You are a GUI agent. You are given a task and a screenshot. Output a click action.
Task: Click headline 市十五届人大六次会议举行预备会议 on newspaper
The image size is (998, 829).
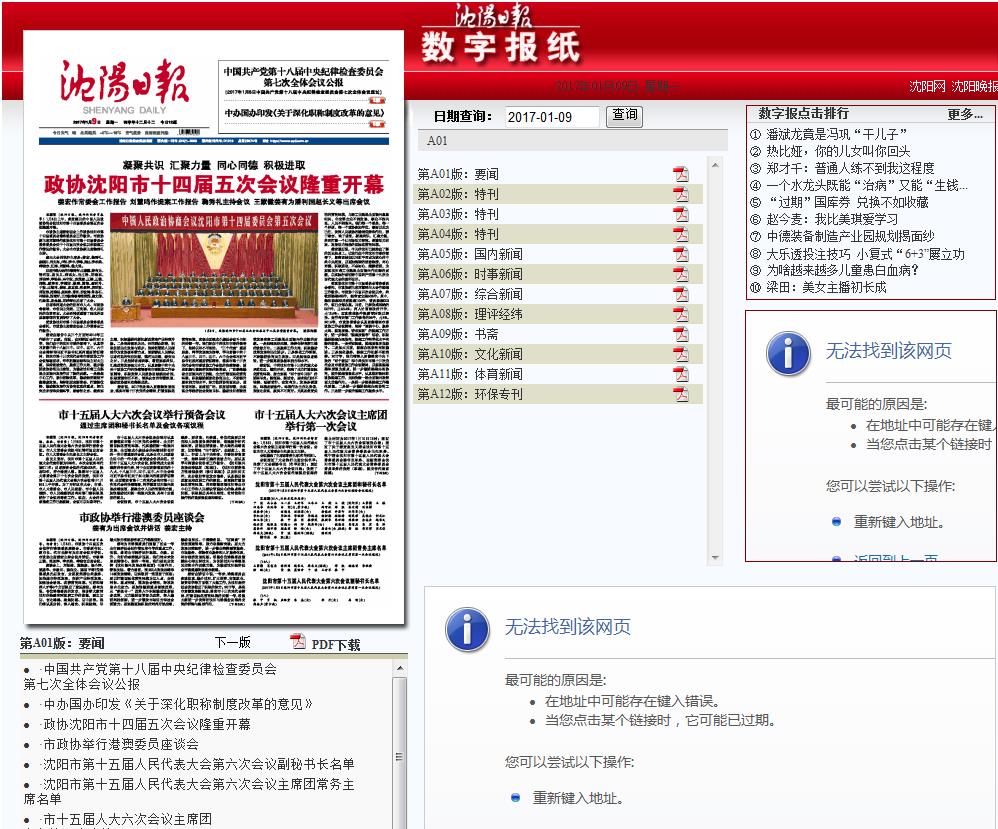[x=142, y=414]
